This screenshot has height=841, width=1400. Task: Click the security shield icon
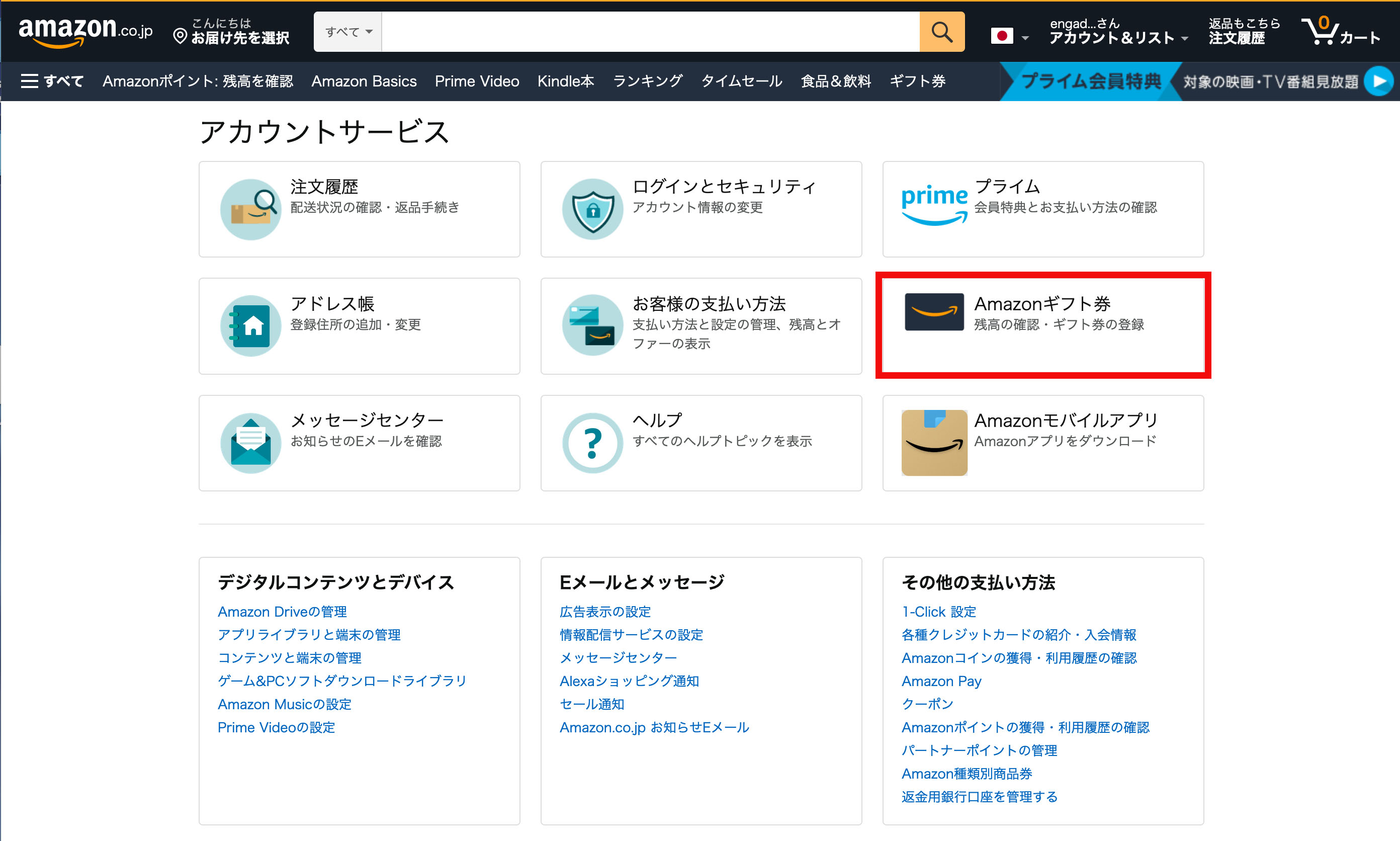[x=592, y=209]
